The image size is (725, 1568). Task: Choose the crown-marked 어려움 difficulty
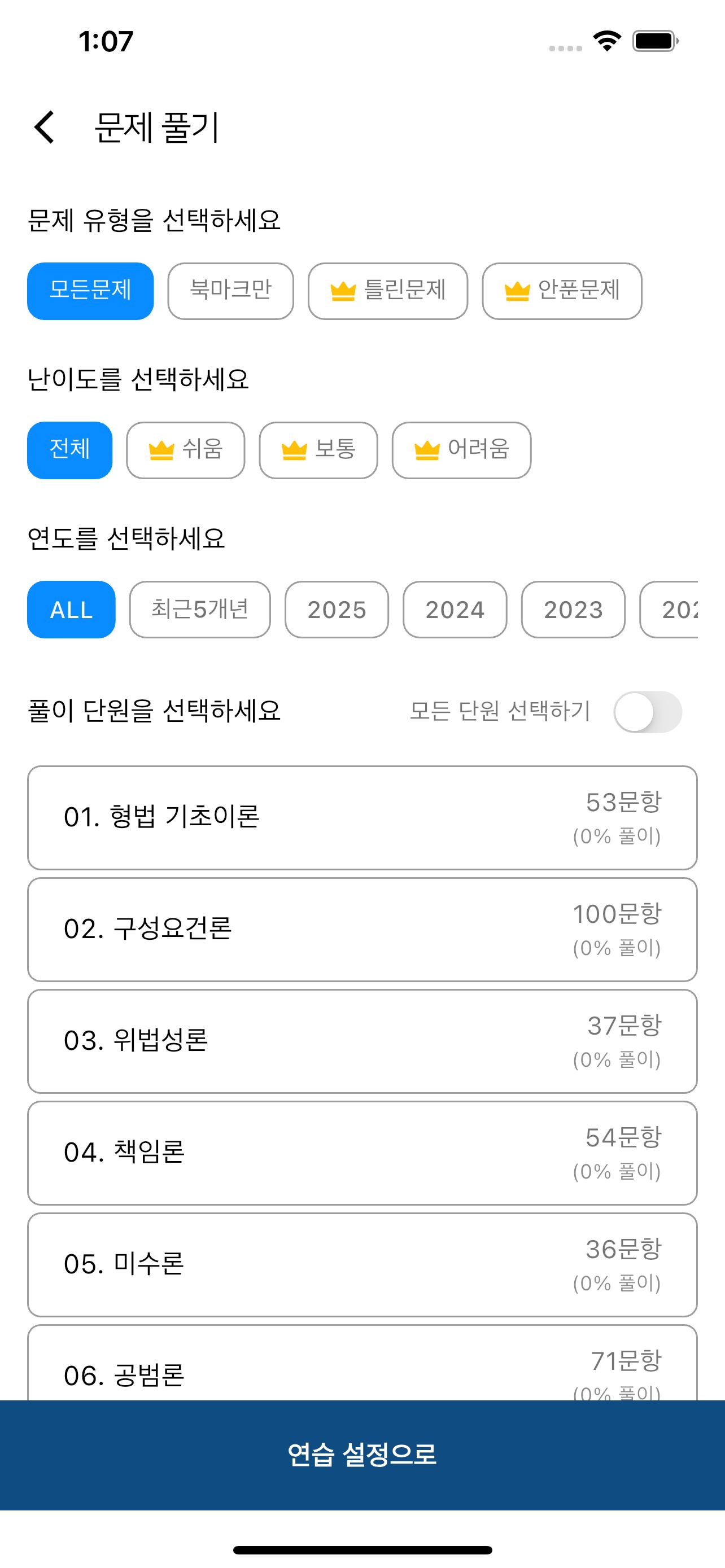[x=461, y=450]
